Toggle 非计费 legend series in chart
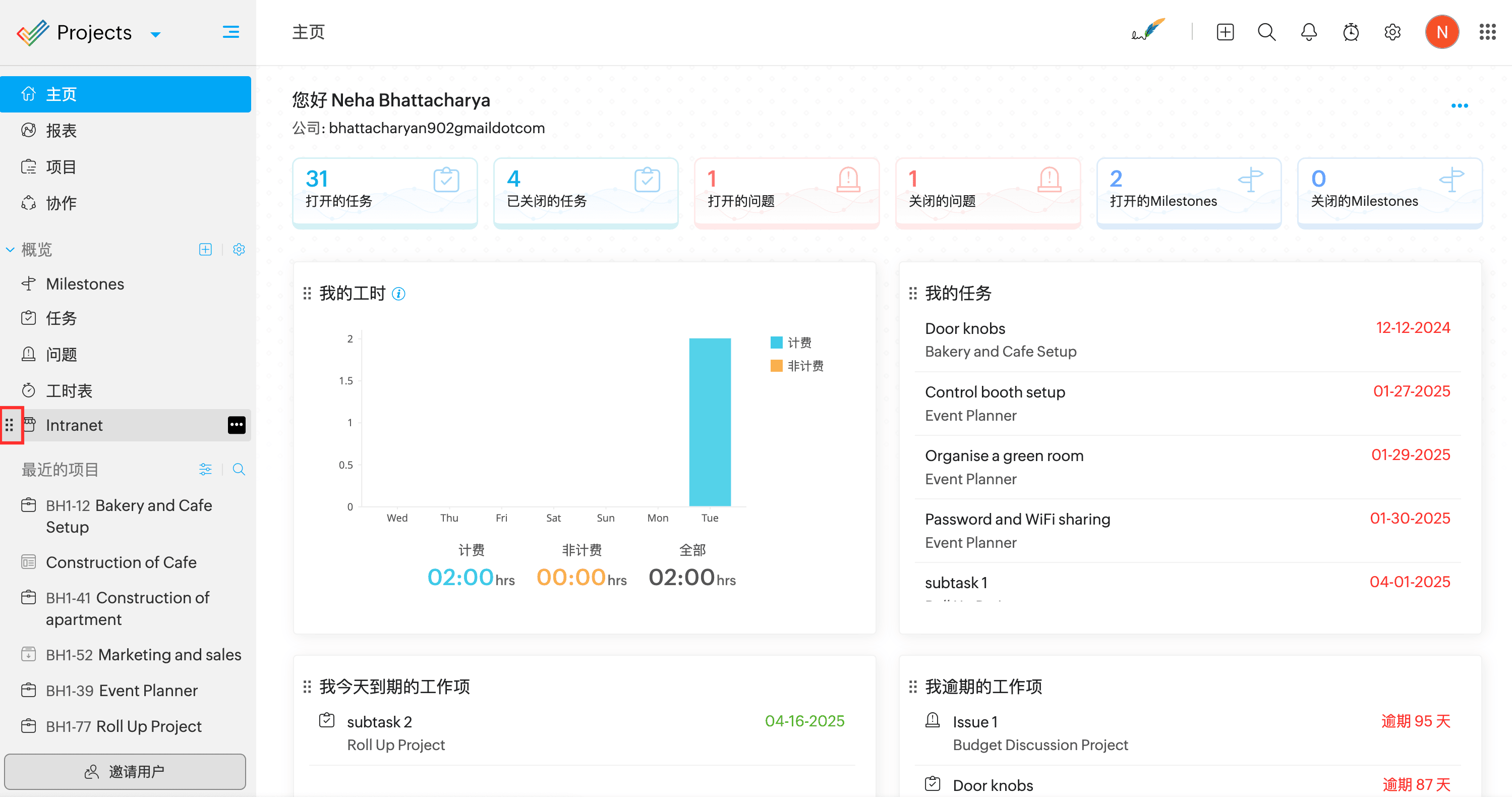This screenshot has height=797, width=1512. coord(796,366)
